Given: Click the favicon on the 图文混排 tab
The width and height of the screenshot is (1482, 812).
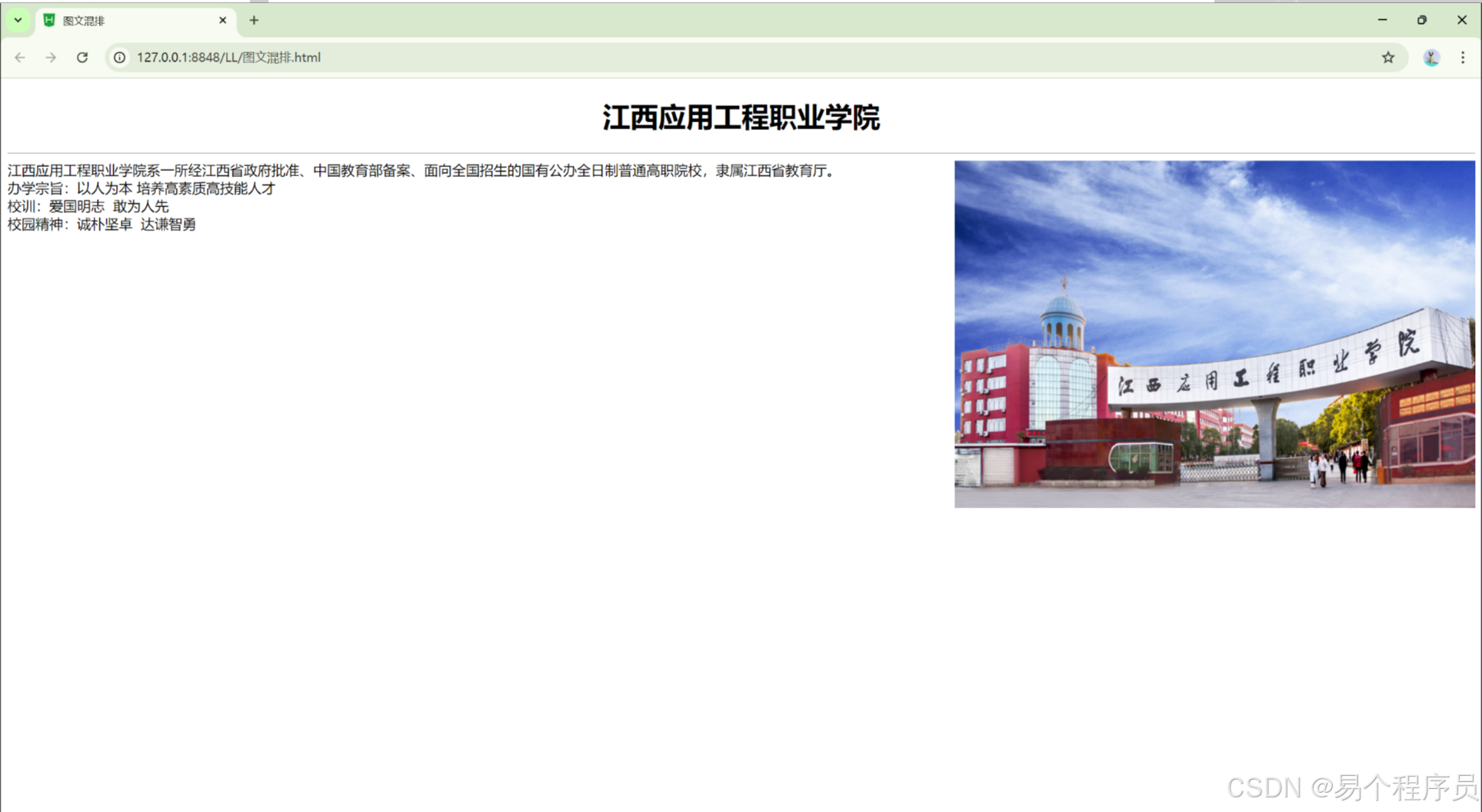Looking at the screenshot, I should click(x=49, y=21).
